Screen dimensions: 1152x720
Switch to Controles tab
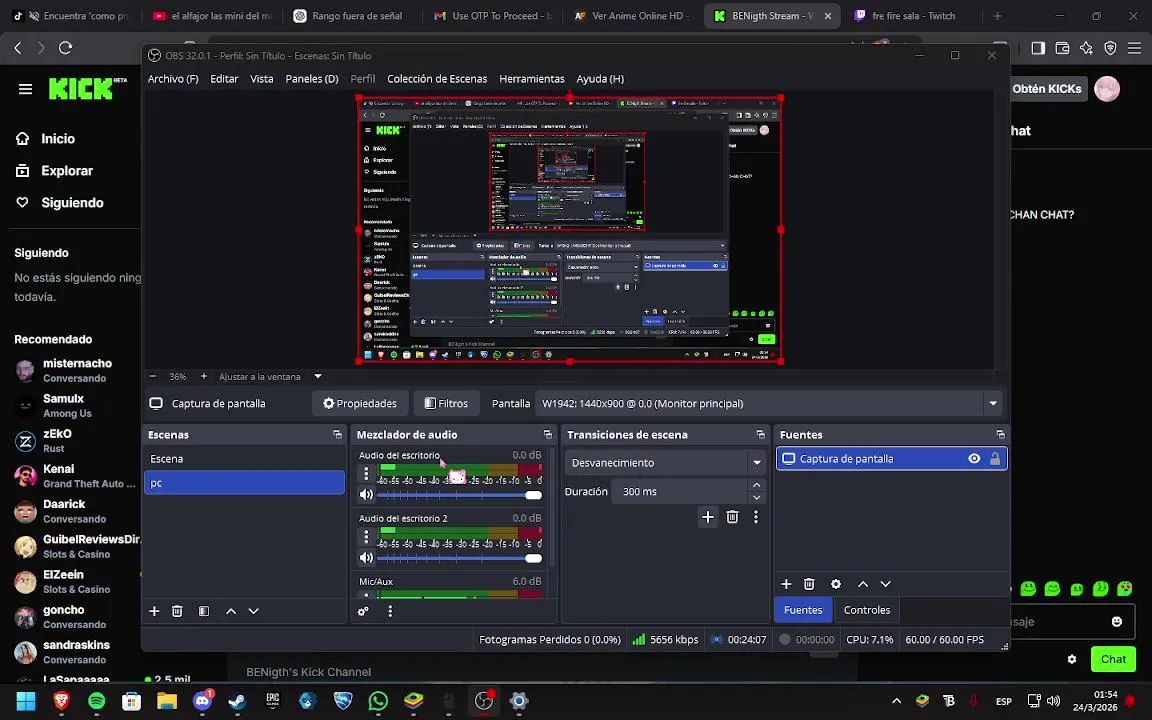(x=867, y=610)
